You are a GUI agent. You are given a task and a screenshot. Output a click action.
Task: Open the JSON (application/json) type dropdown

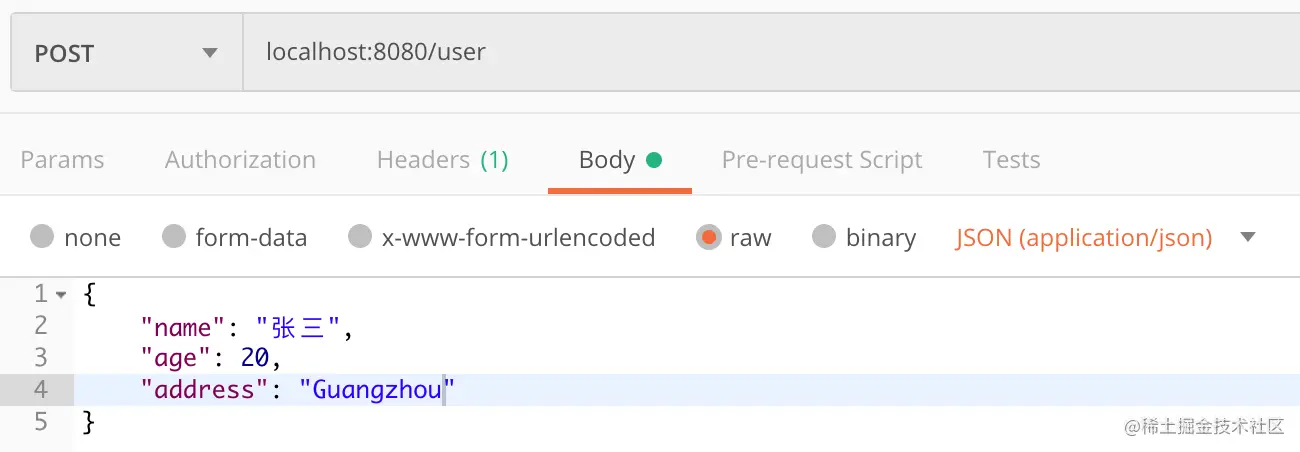1084,238
